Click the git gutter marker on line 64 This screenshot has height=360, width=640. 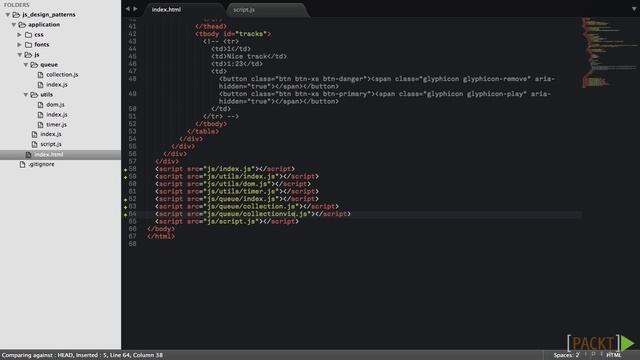click(126, 215)
